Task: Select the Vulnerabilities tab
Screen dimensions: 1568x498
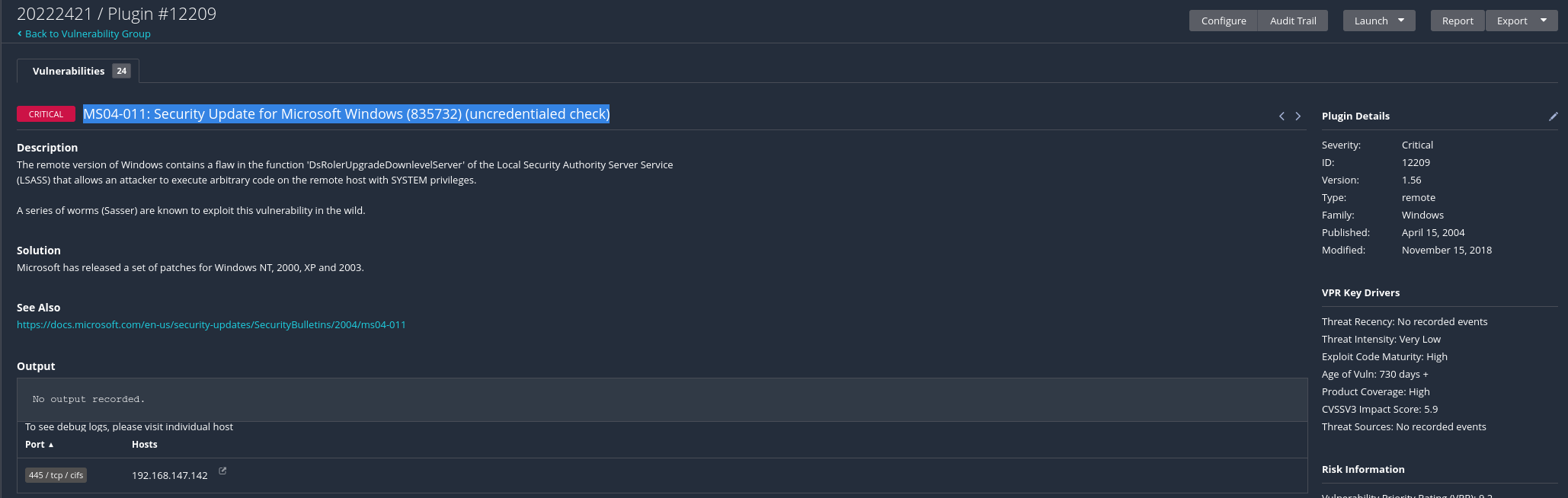Action: [x=78, y=71]
